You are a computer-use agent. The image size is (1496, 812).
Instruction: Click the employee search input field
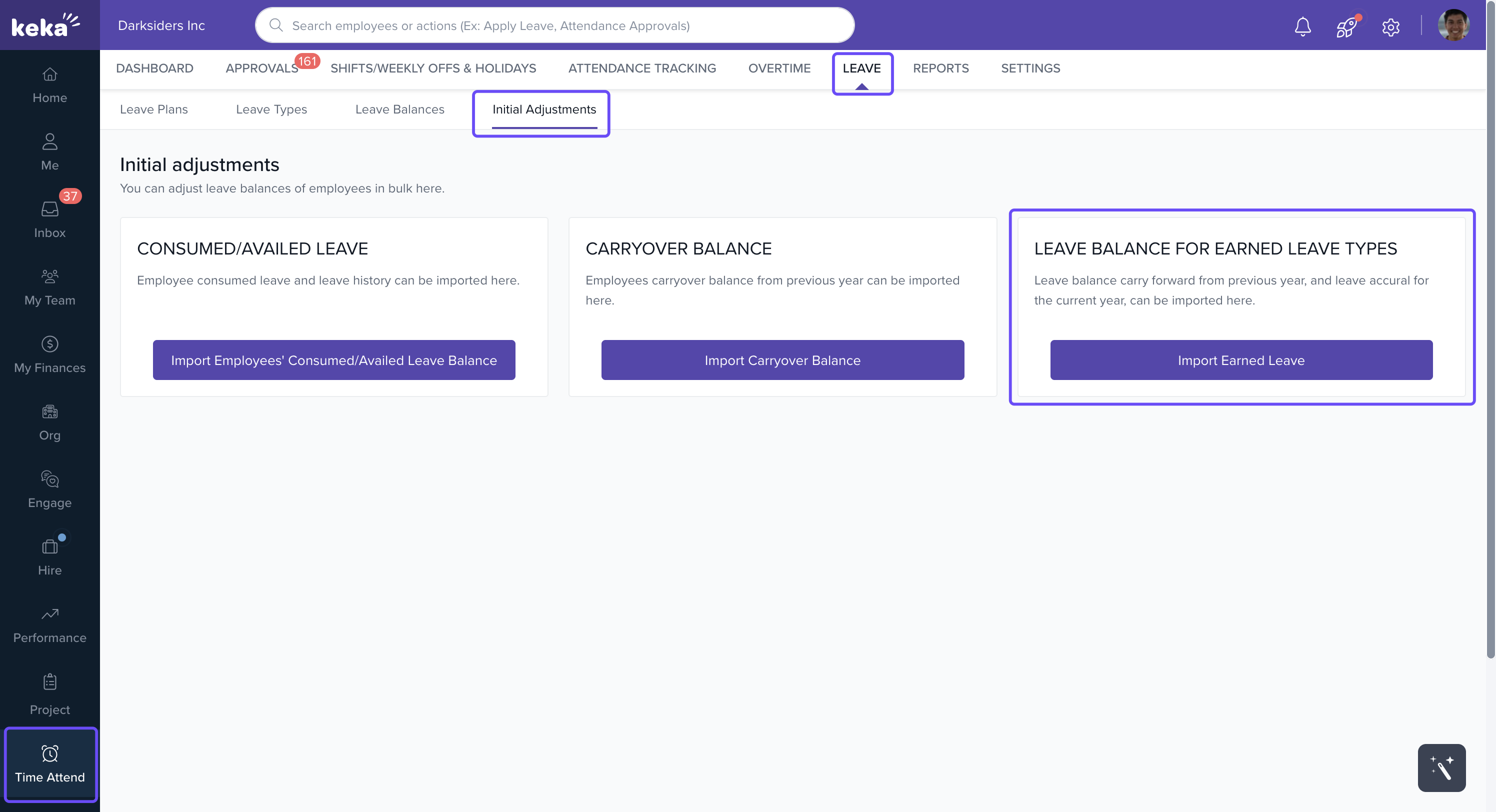coord(554,25)
